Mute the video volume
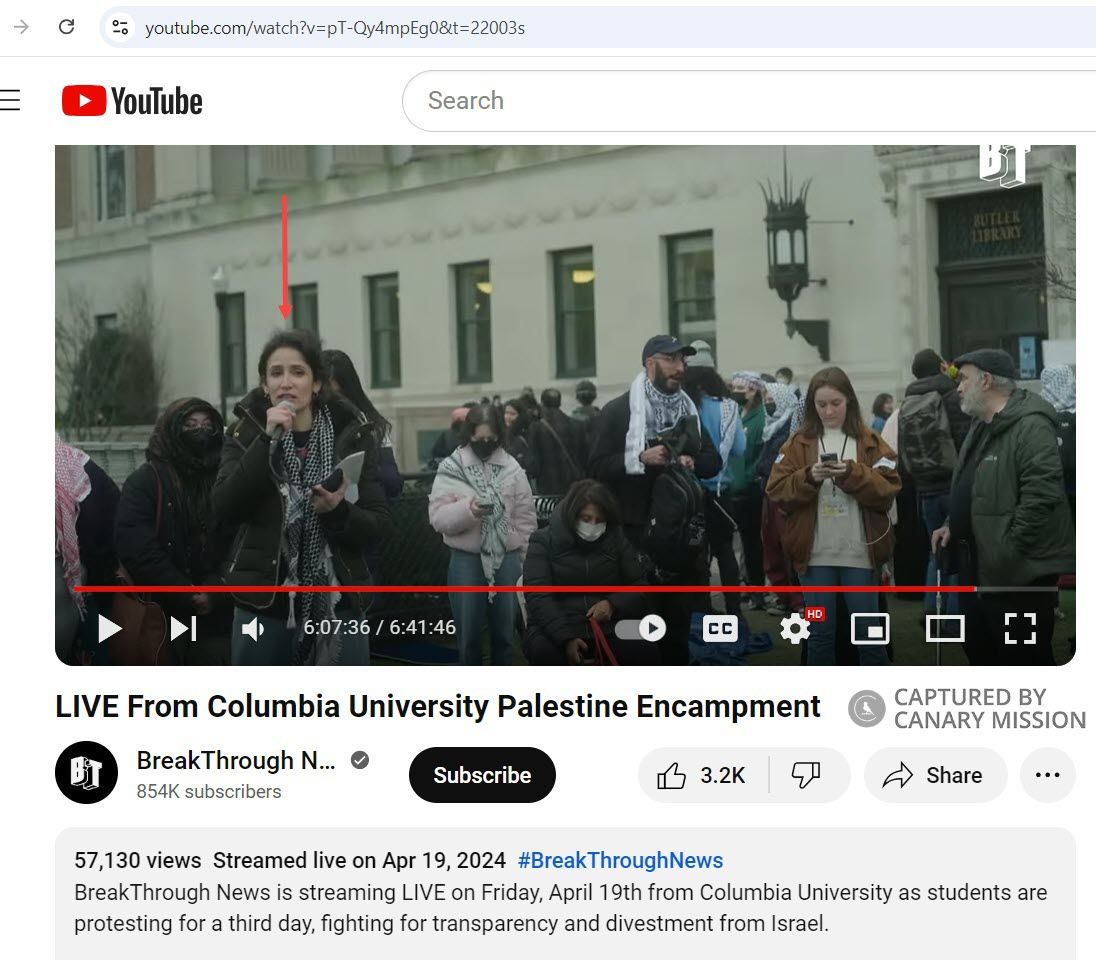Image resolution: width=1096 pixels, height=960 pixels. pyautogui.click(x=251, y=628)
